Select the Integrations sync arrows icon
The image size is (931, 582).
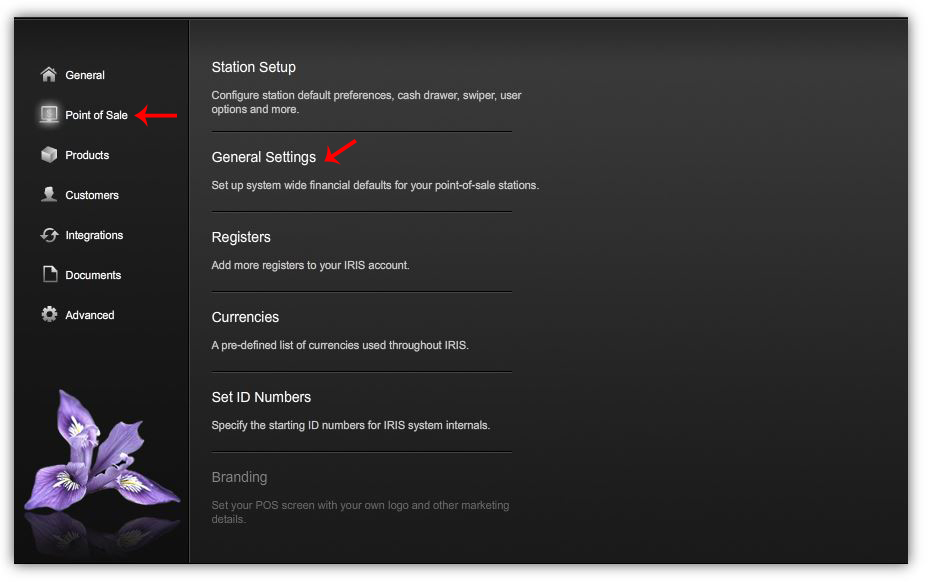click(x=49, y=235)
